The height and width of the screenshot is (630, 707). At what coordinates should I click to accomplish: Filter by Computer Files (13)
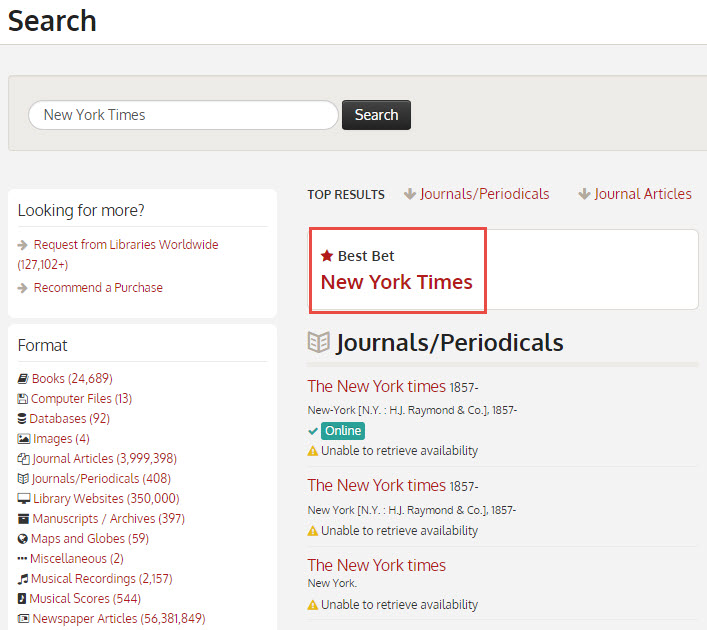pos(81,399)
